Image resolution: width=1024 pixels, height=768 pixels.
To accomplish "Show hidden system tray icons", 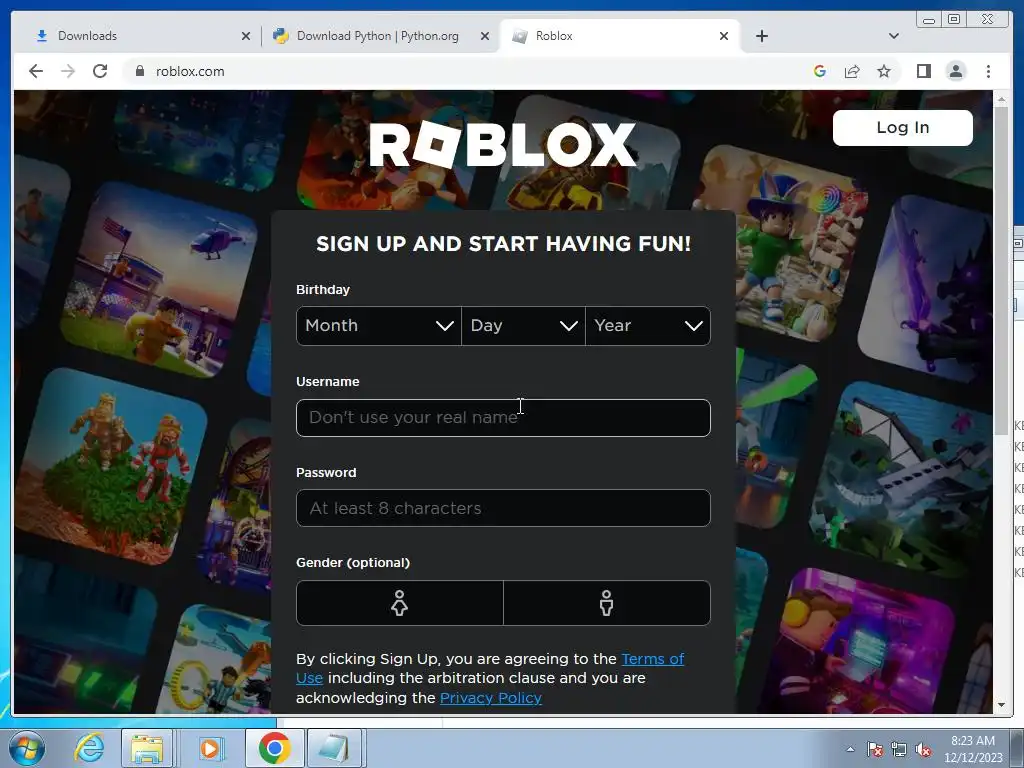I will [x=850, y=750].
